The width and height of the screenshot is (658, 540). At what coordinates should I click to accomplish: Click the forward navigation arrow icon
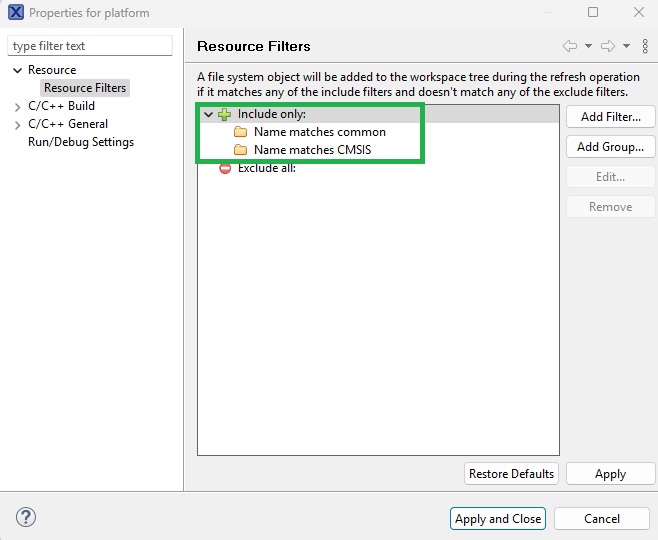click(x=609, y=46)
